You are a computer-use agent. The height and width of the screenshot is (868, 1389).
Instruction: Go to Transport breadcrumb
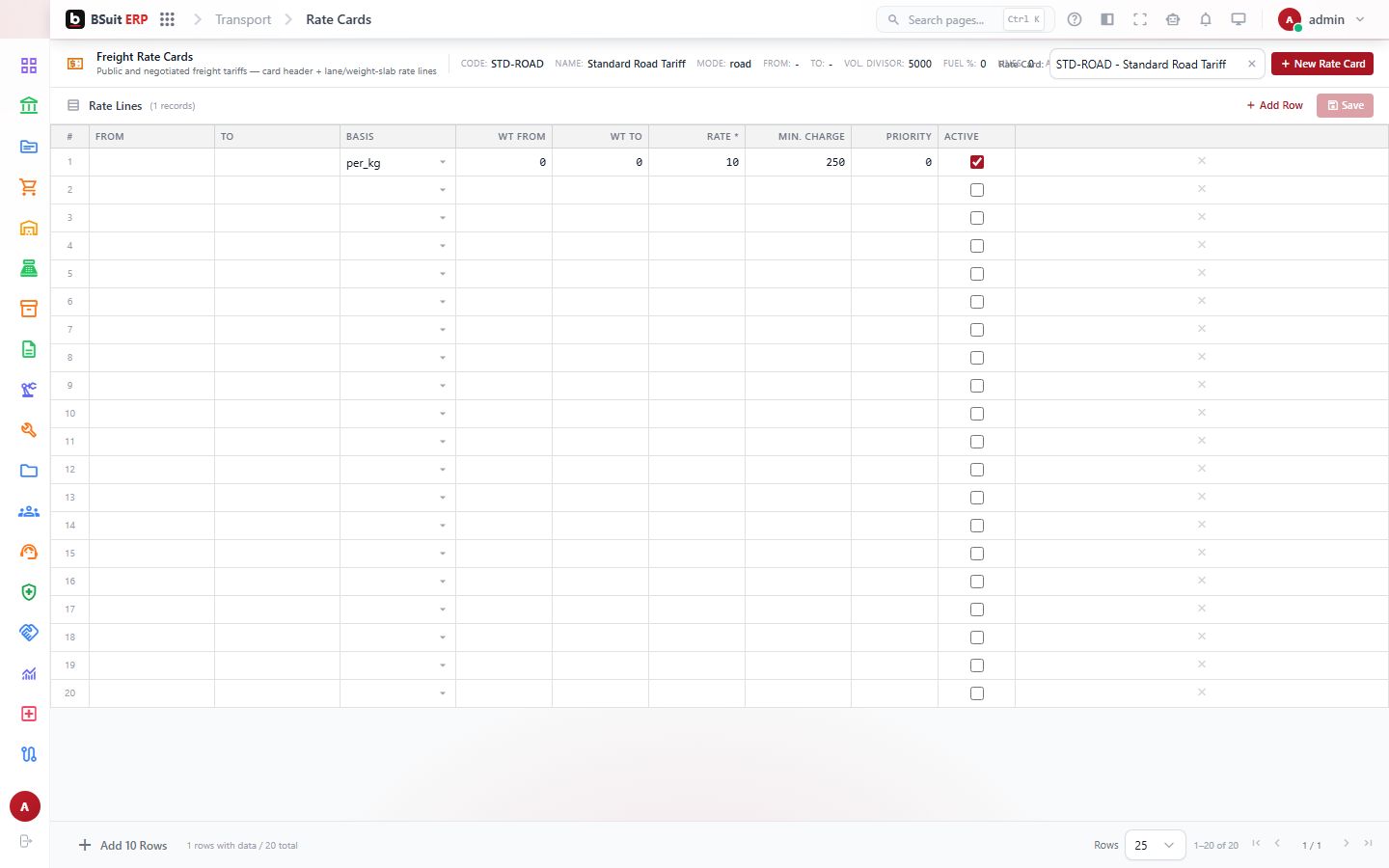pos(243,19)
